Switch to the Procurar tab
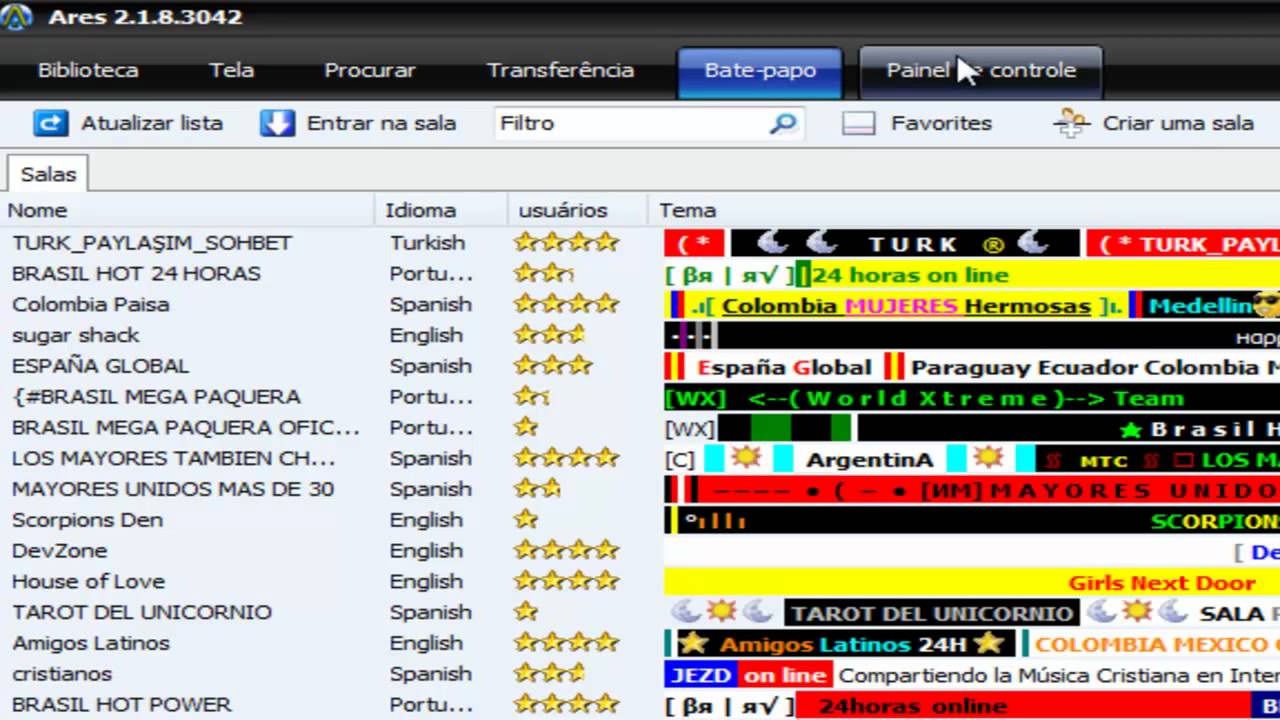 click(370, 71)
